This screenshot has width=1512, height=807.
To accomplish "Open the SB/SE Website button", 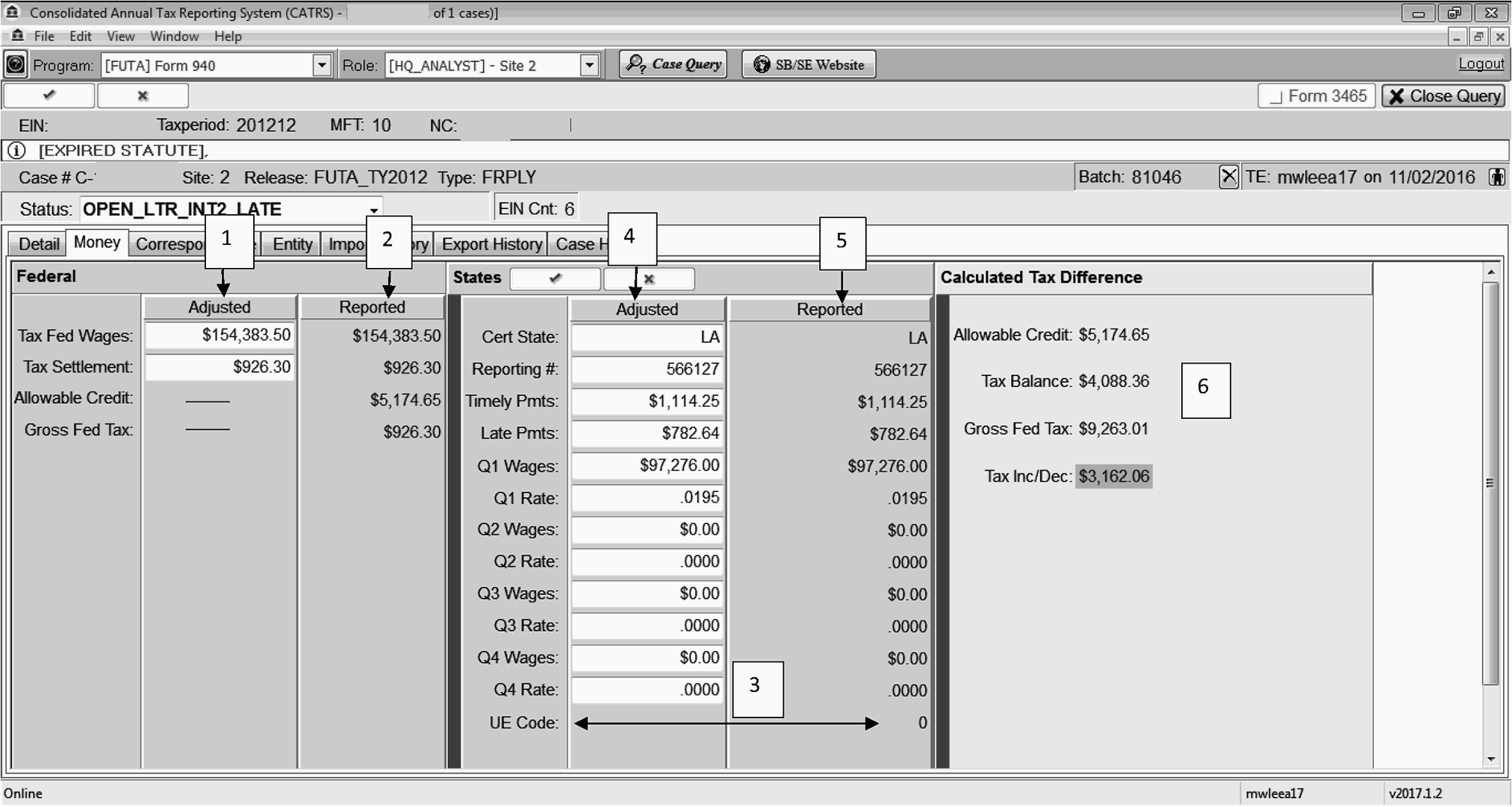I will click(x=809, y=65).
